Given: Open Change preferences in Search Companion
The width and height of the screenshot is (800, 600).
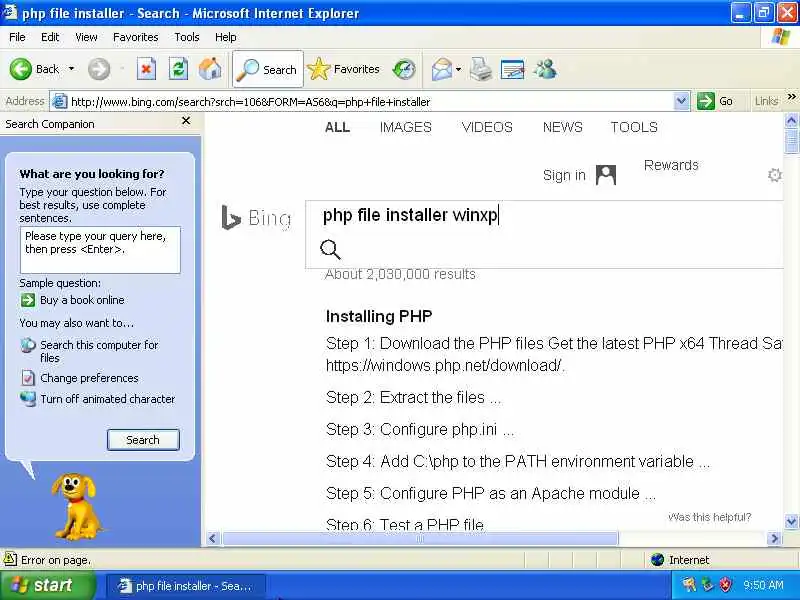Looking at the screenshot, I should click(89, 378).
